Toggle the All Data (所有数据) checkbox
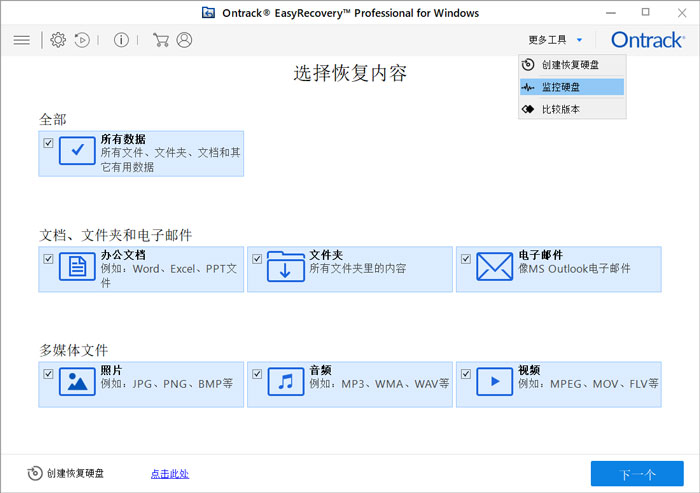The image size is (700, 493). tap(48, 143)
